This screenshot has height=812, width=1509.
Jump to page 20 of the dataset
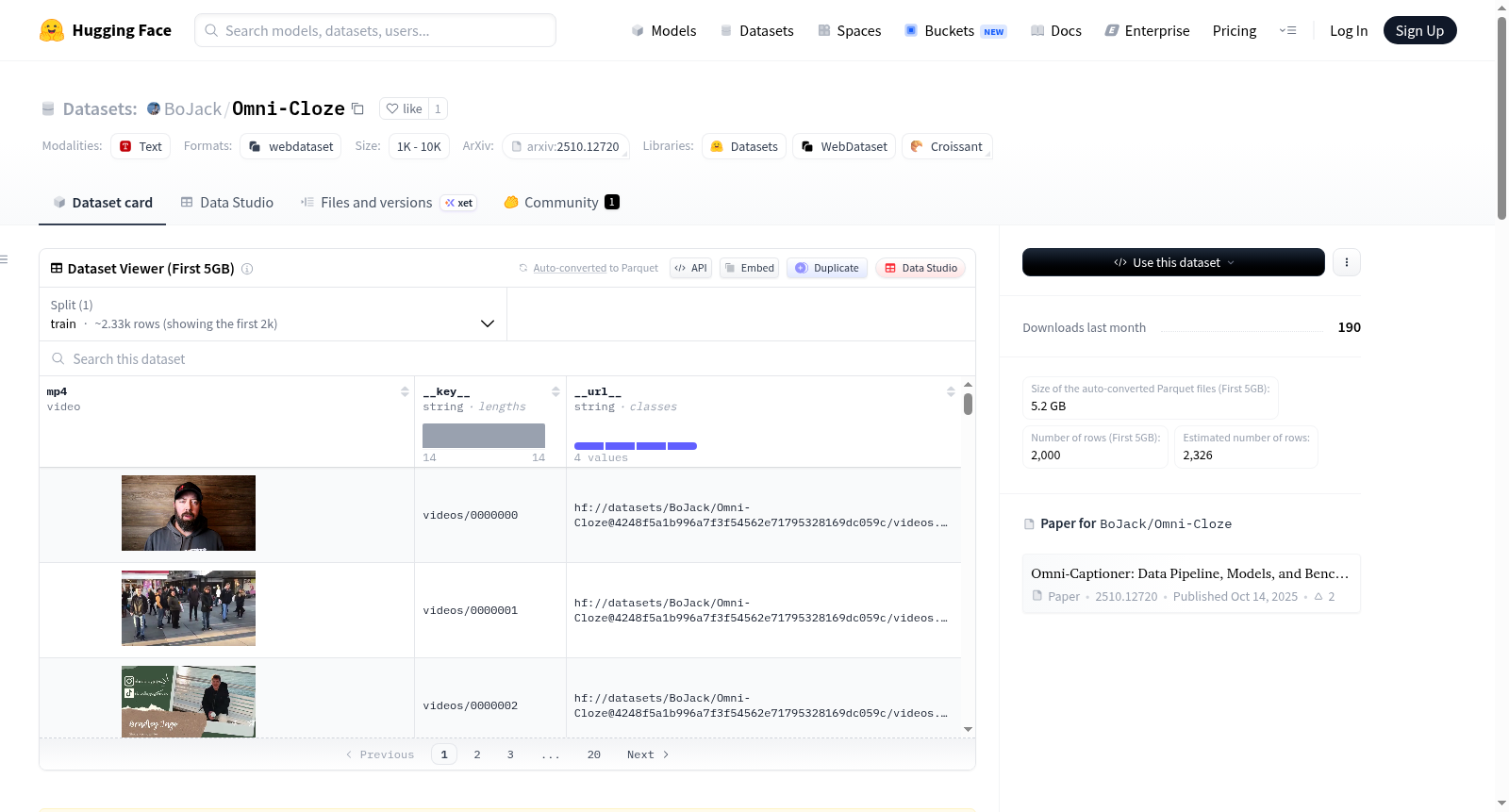click(x=594, y=754)
